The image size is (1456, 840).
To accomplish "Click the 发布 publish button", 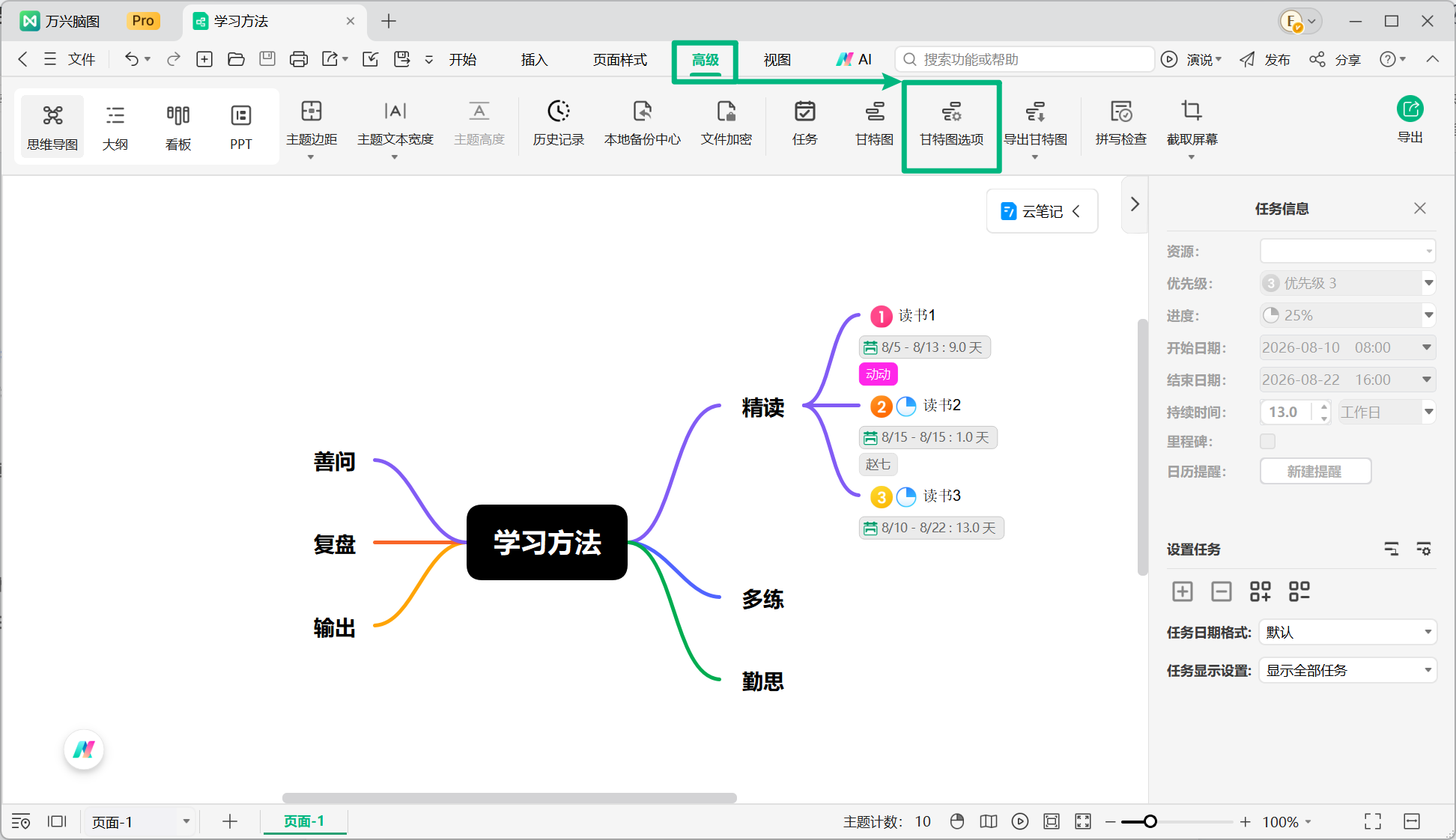I will [1265, 59].
